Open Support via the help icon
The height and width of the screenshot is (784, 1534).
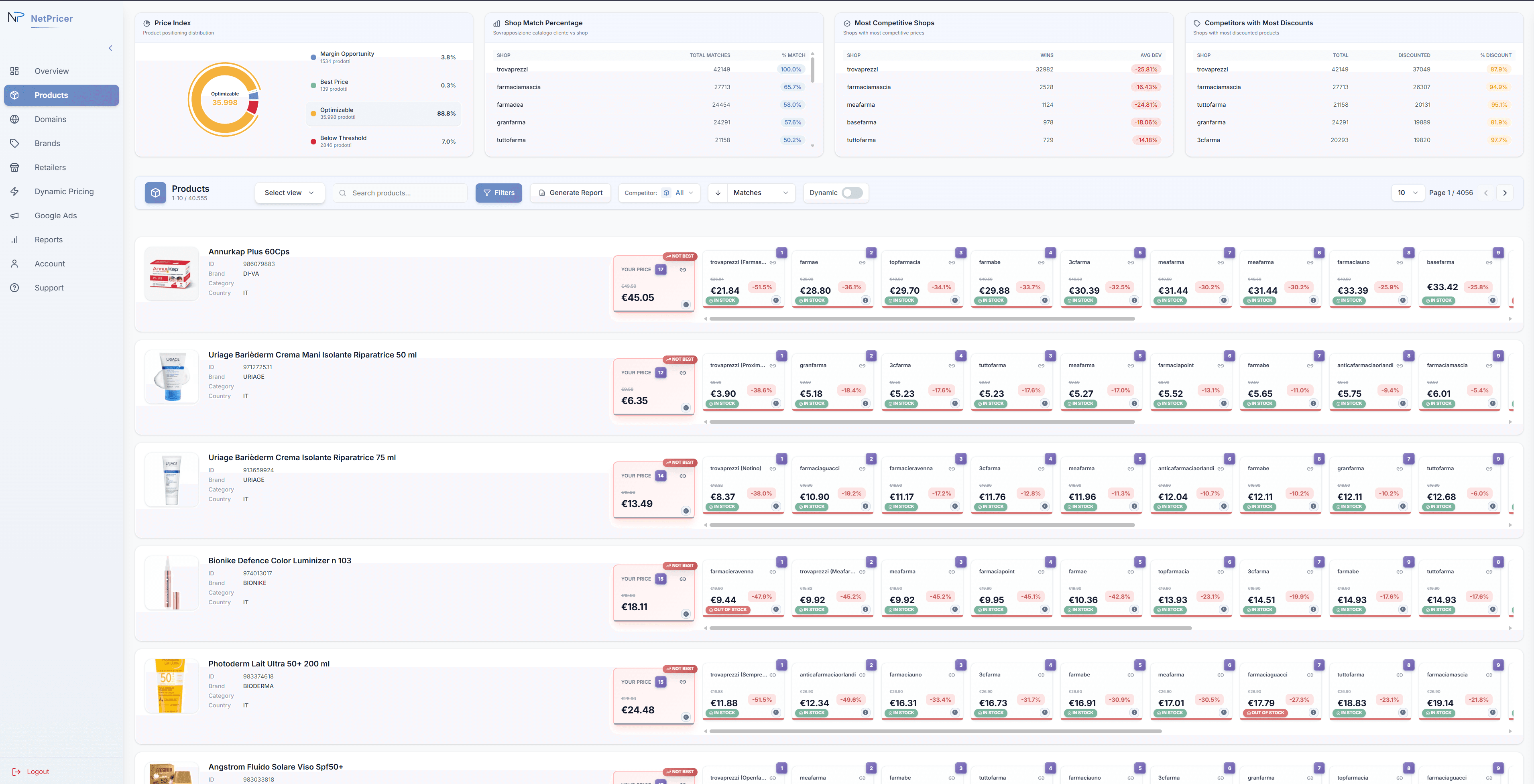pos(15,288)
